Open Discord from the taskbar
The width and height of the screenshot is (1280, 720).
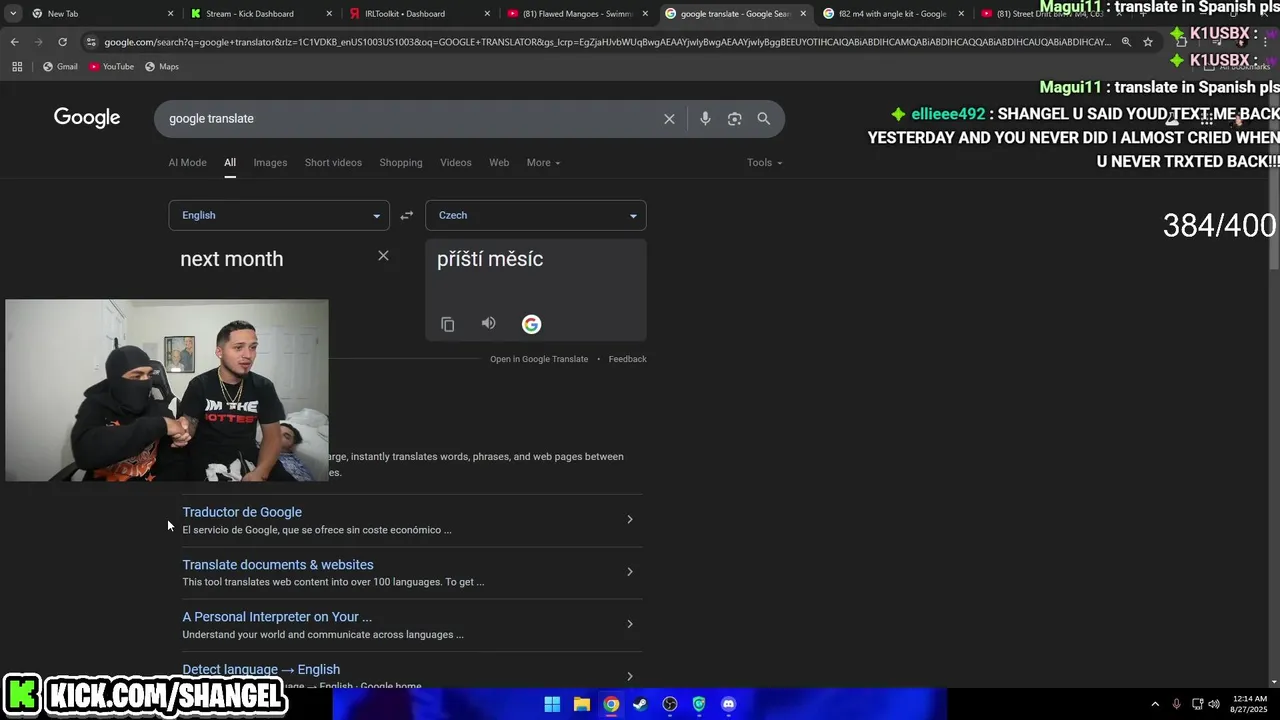pos(729,704)
